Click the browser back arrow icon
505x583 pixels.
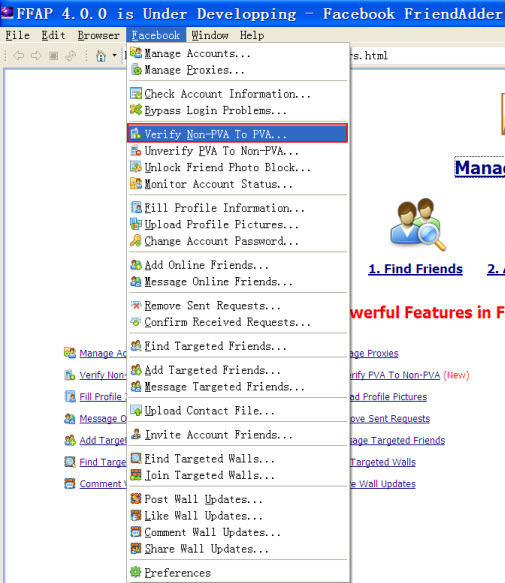coord(19,56)
